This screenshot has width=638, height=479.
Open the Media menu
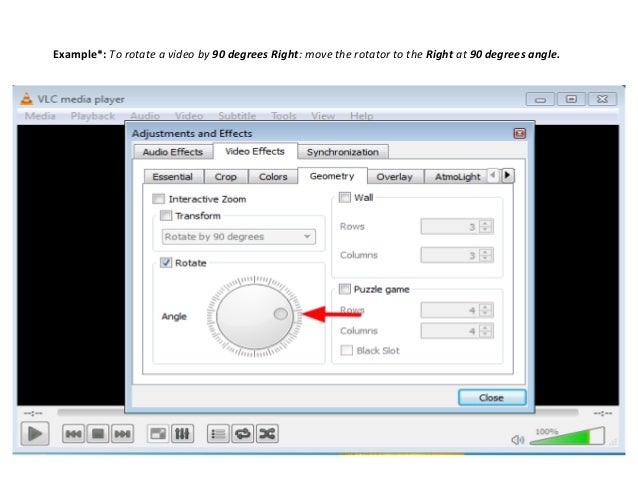point(40,116)
